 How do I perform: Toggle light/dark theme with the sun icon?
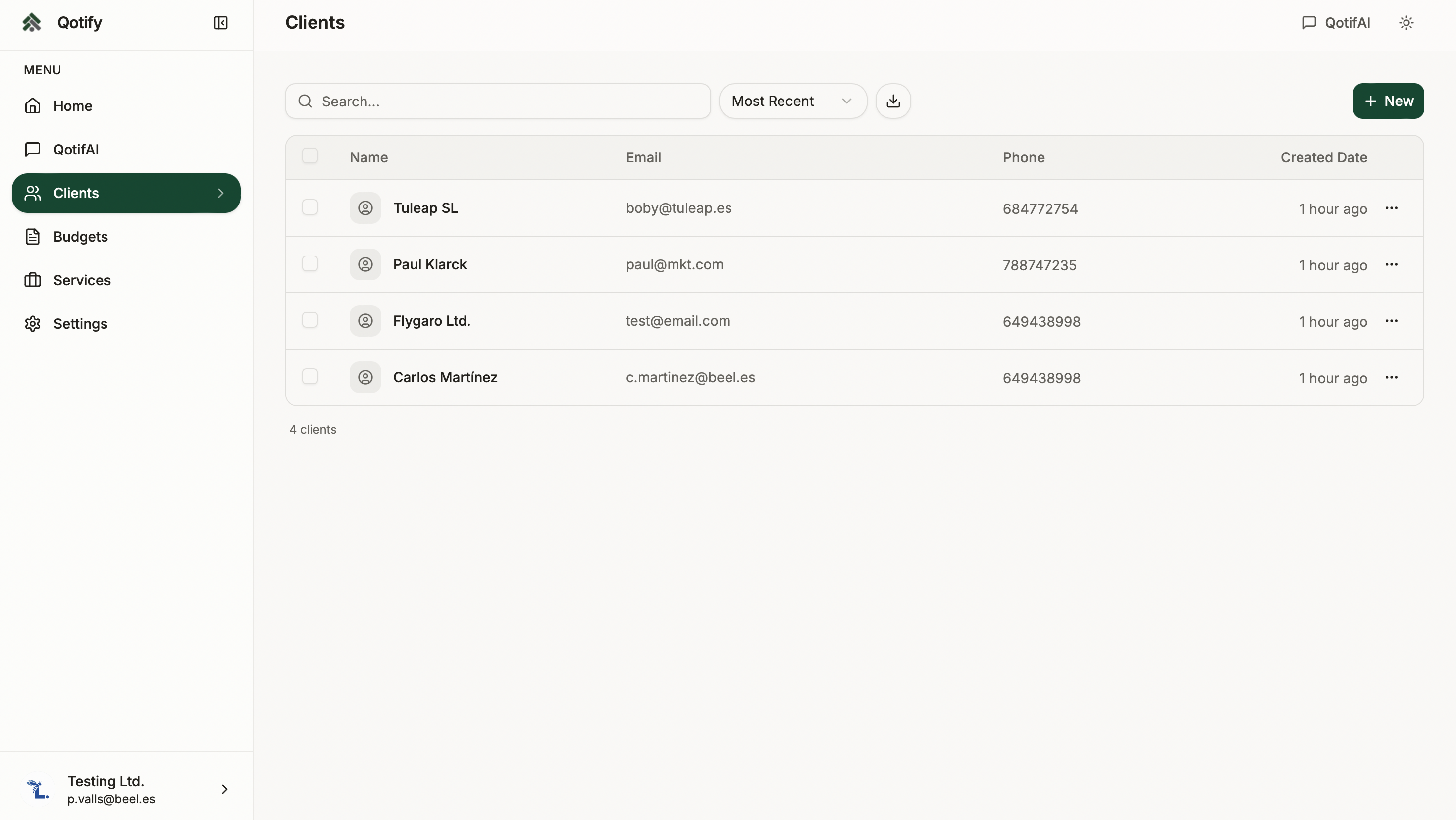coord(1406,23)
